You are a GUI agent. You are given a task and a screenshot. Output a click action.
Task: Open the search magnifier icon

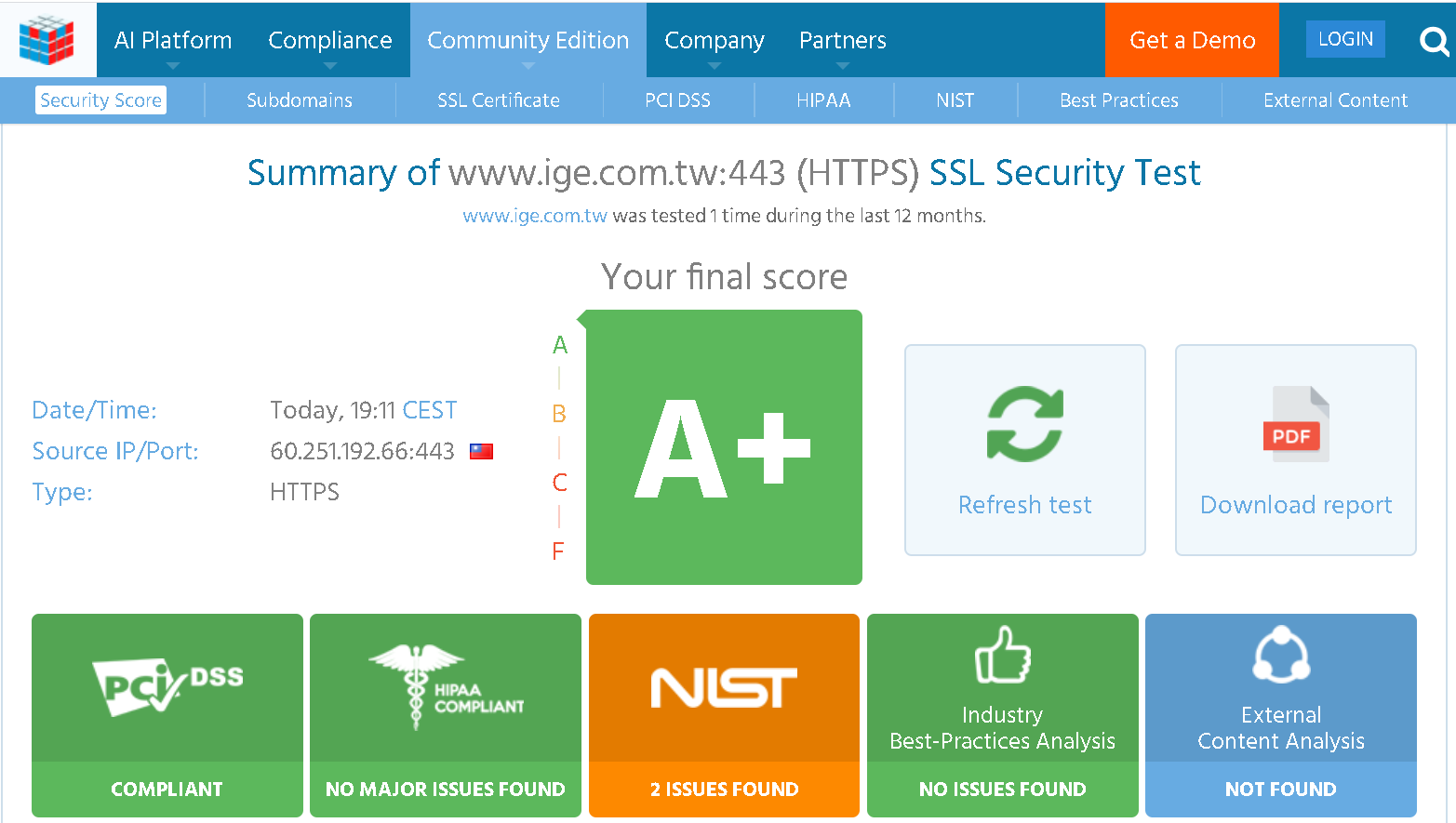click(1434, 41)
